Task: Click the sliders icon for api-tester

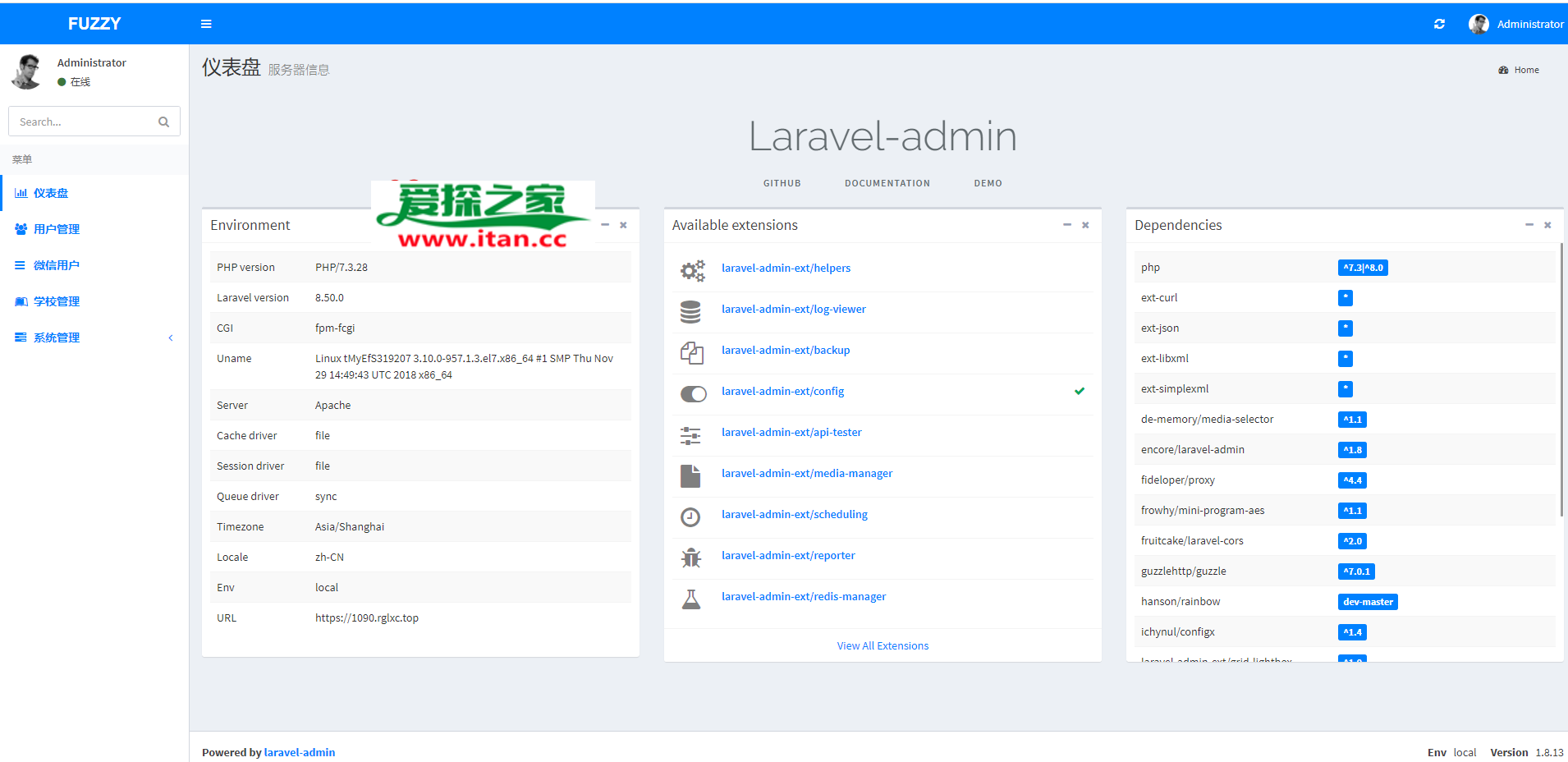Action: point(690,434)
